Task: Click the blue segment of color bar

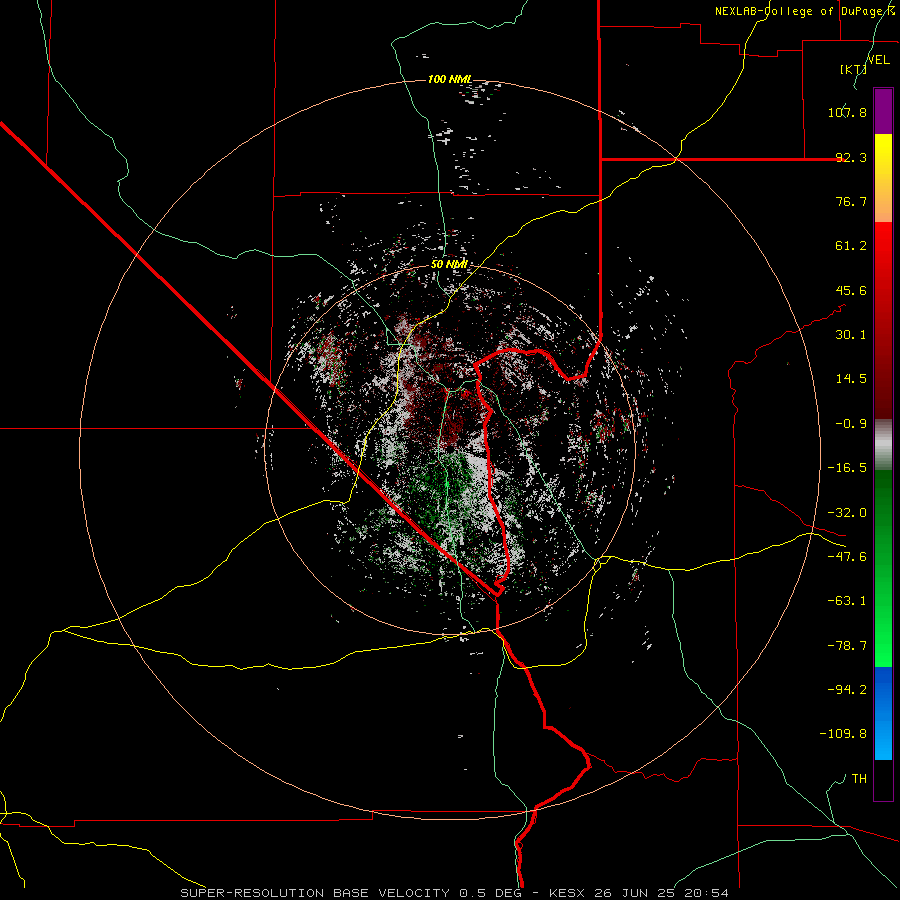Action: click(883, 713)
